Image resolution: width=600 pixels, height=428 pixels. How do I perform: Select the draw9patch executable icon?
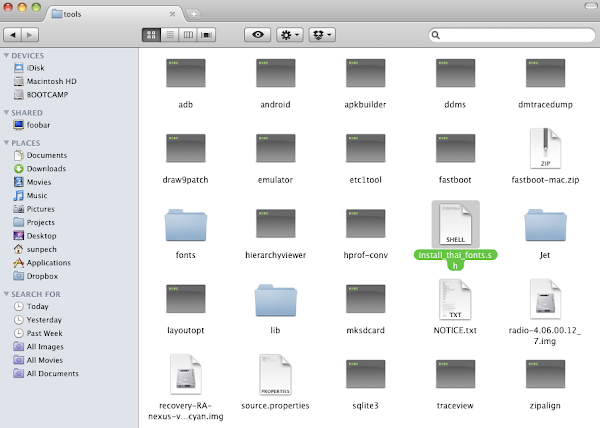coord(186,148)
